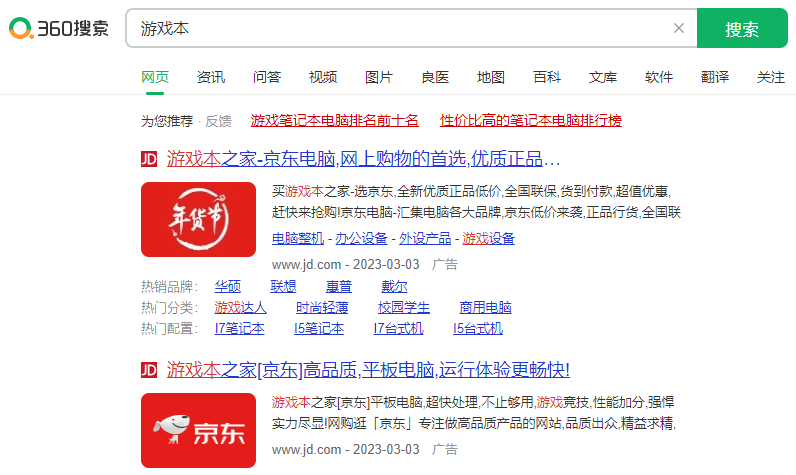Viewport: 796px width, 475px height.
Task: Open suggestion 性价比高的笔记本电脑排行榜
Action: point(530,120)
